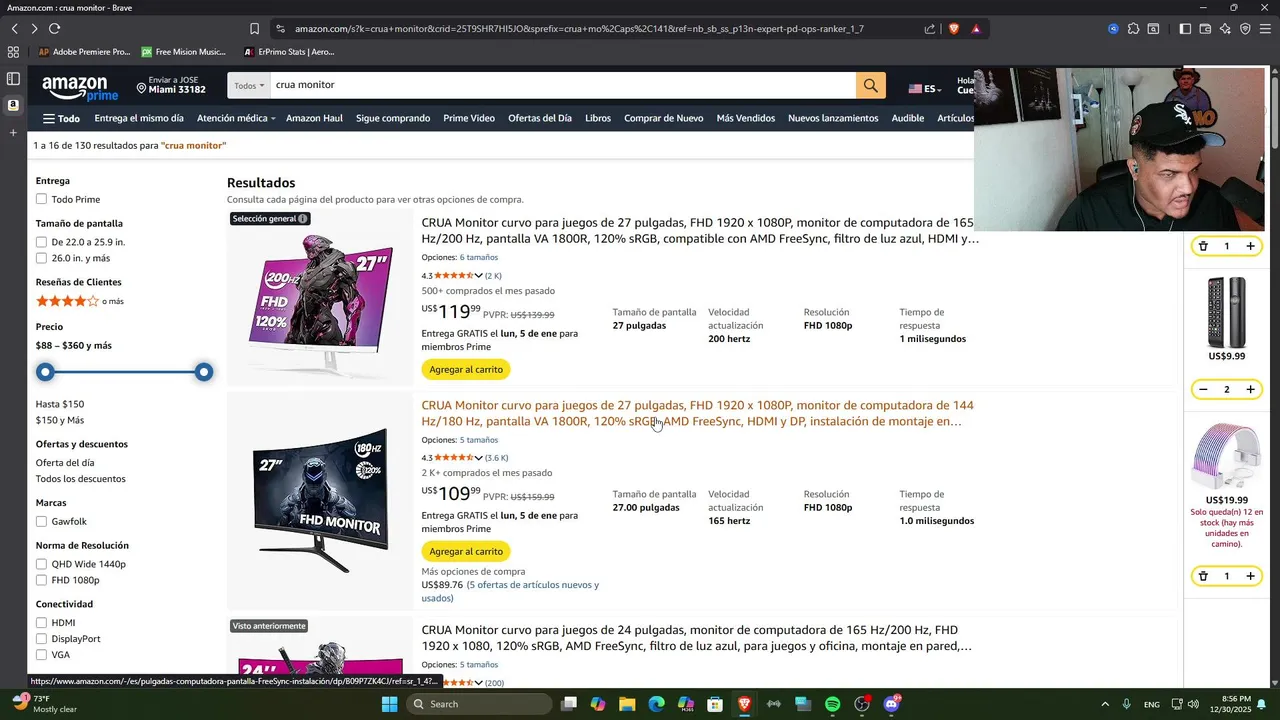1280x720 pixels.
Task: Check the HDMI connectivity checkbox
Action: pyautogui.click(x=41, y=623)
